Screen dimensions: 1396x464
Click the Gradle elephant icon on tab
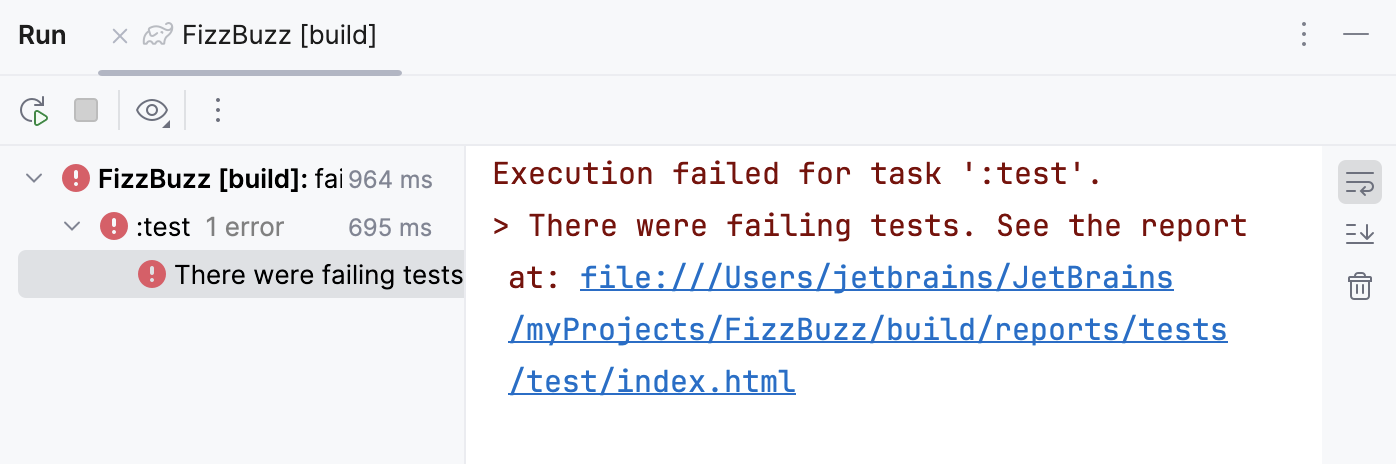(157, 36)
